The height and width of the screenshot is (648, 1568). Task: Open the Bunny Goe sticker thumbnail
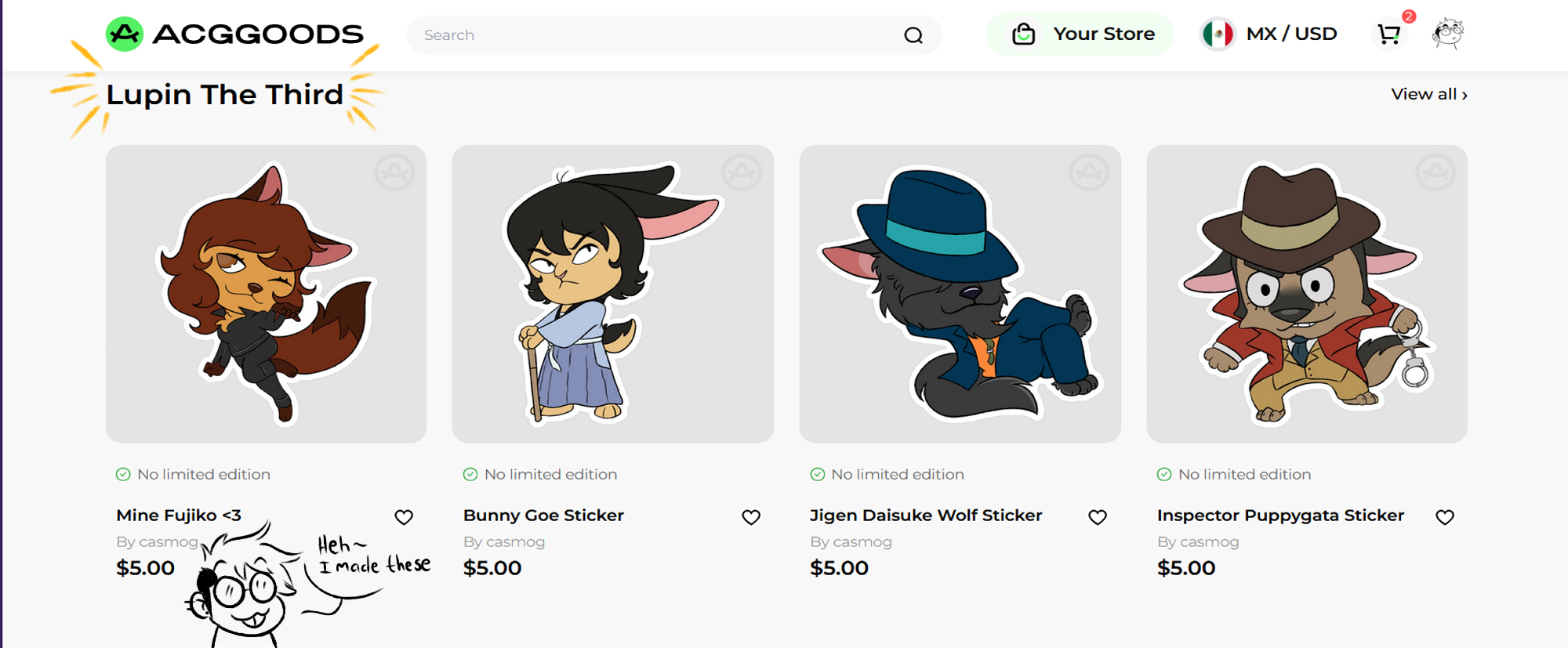[612, 294]
